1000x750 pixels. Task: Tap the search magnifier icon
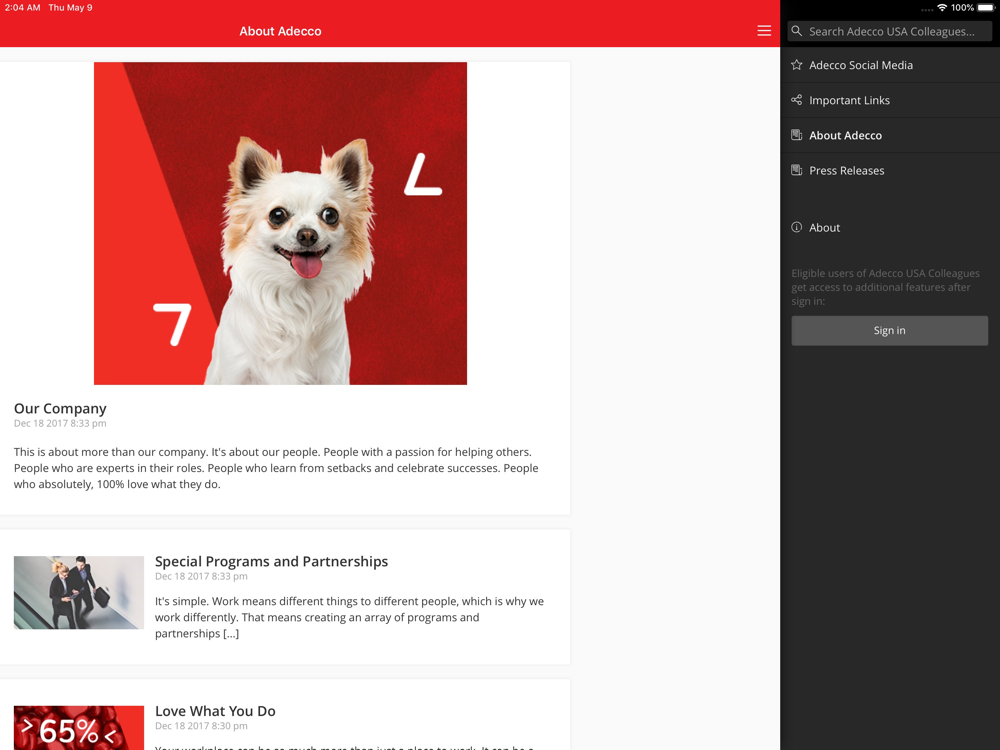click(x=797, y=31)
